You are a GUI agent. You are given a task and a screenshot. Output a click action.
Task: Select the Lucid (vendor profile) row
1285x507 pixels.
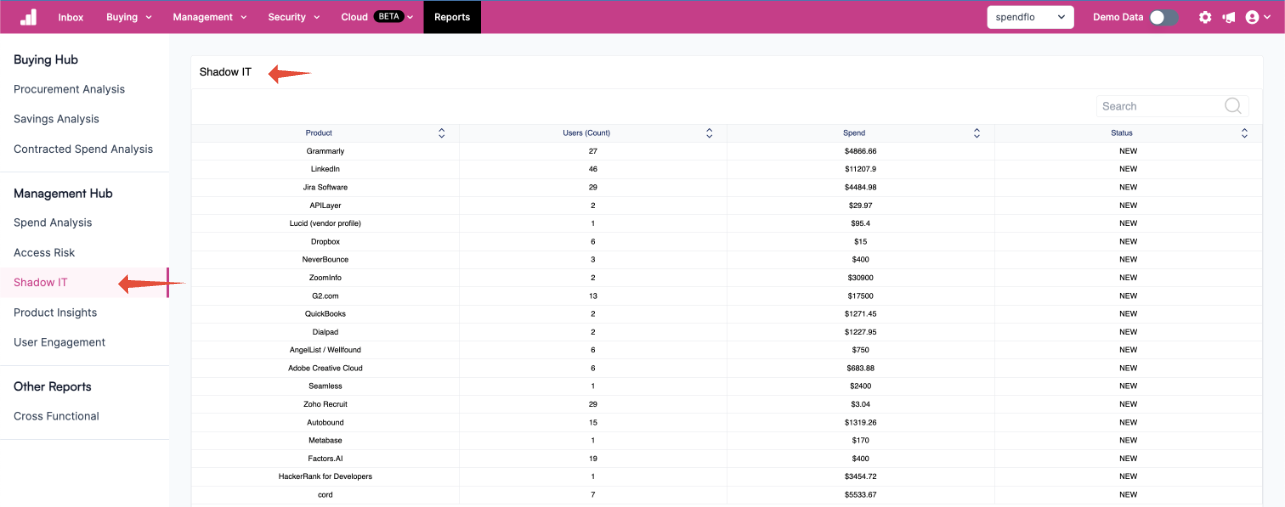(x=727, y=223)
